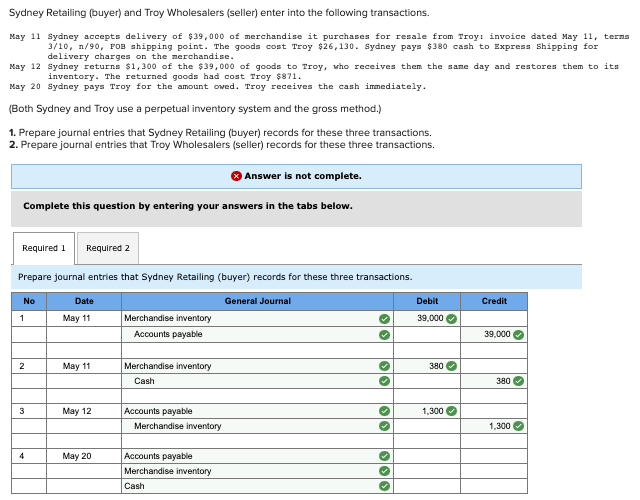This screenshot has width=640, height=500.
Task: Click the 1,300 credit amount cell
Action: (494, 426)
